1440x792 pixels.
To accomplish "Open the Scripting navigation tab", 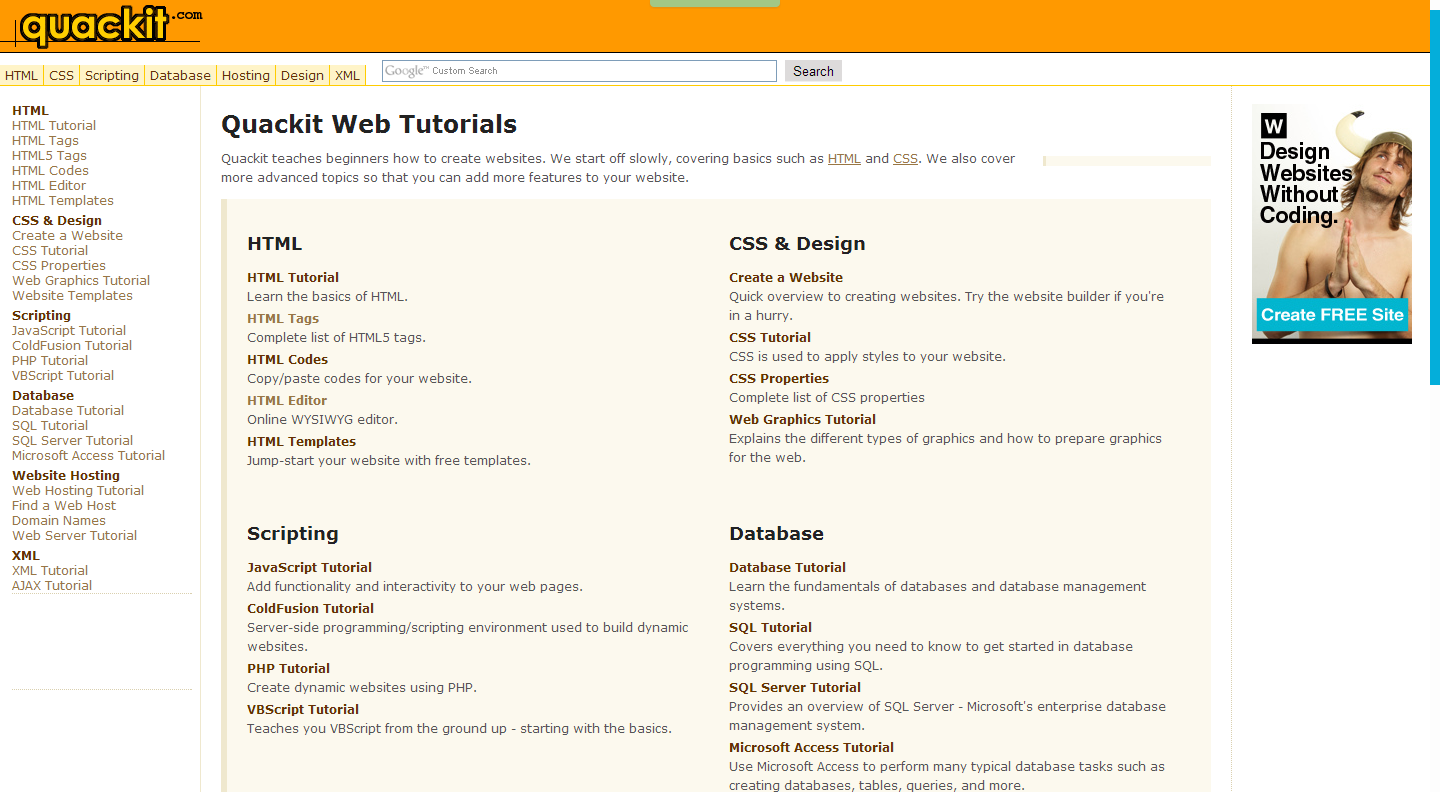I will [x=112, y=75].
